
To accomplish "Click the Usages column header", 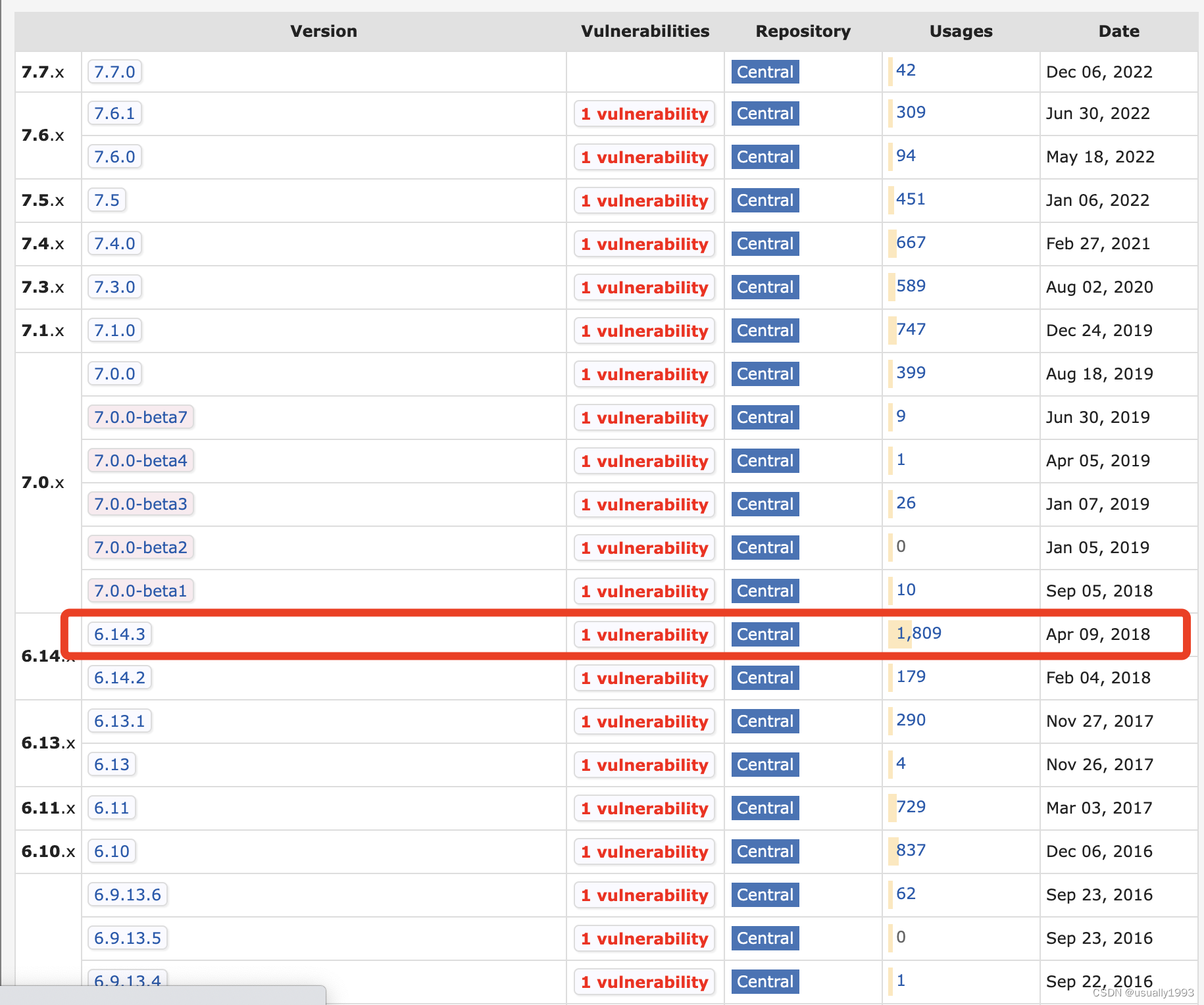I will click(961, 31).
